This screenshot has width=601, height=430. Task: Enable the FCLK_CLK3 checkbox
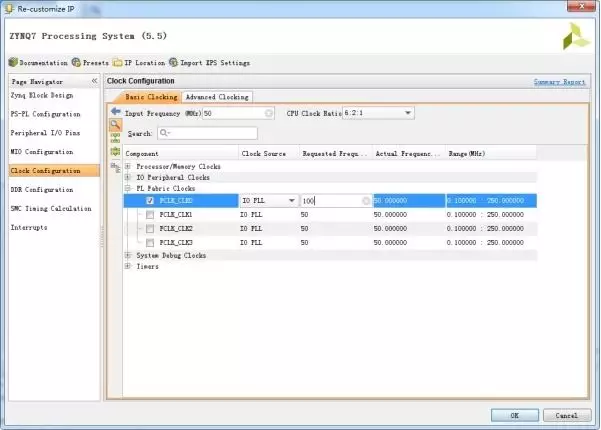click(x=150, y=243)
